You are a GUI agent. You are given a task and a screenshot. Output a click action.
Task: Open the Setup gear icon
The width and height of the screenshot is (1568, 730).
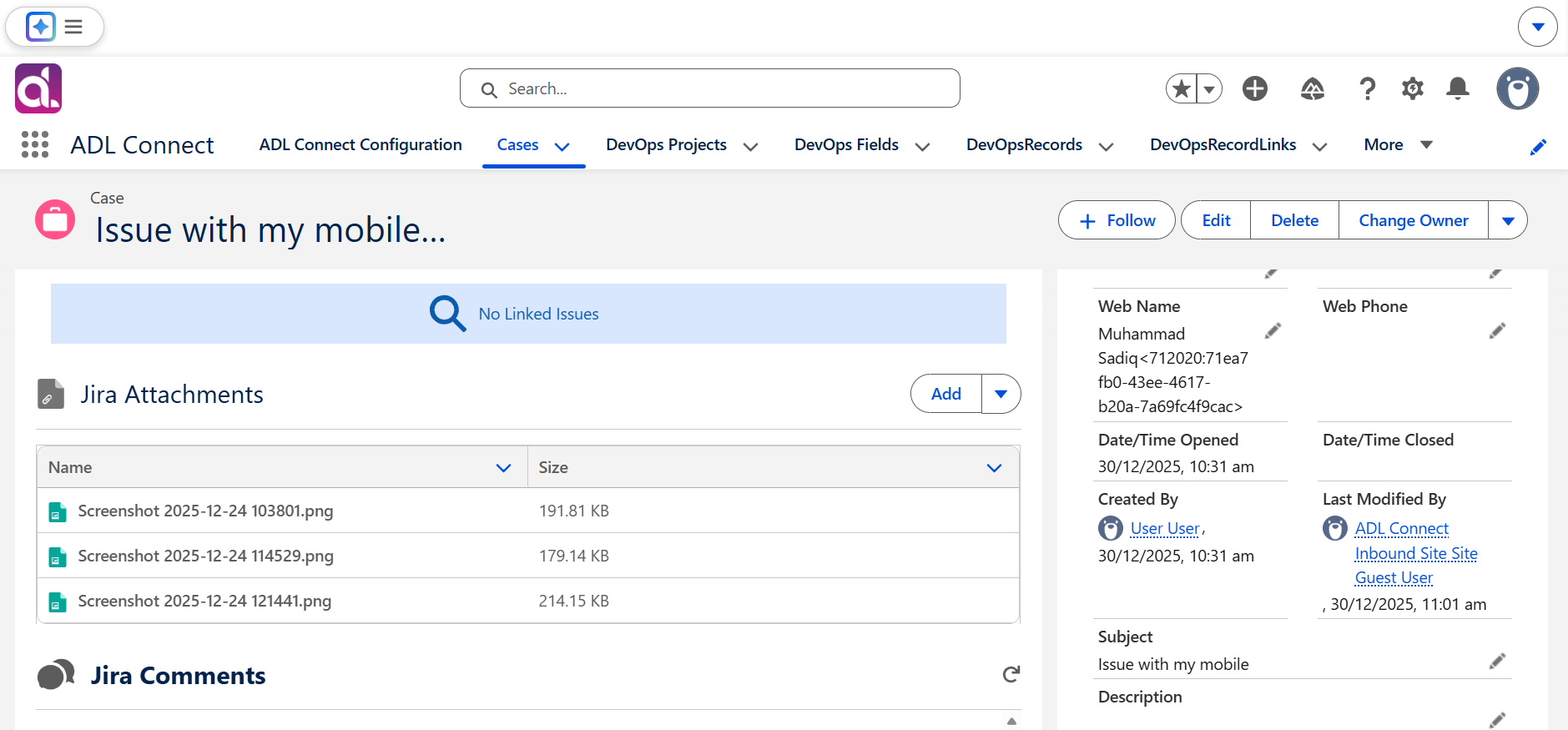(x=1413, y=88)
